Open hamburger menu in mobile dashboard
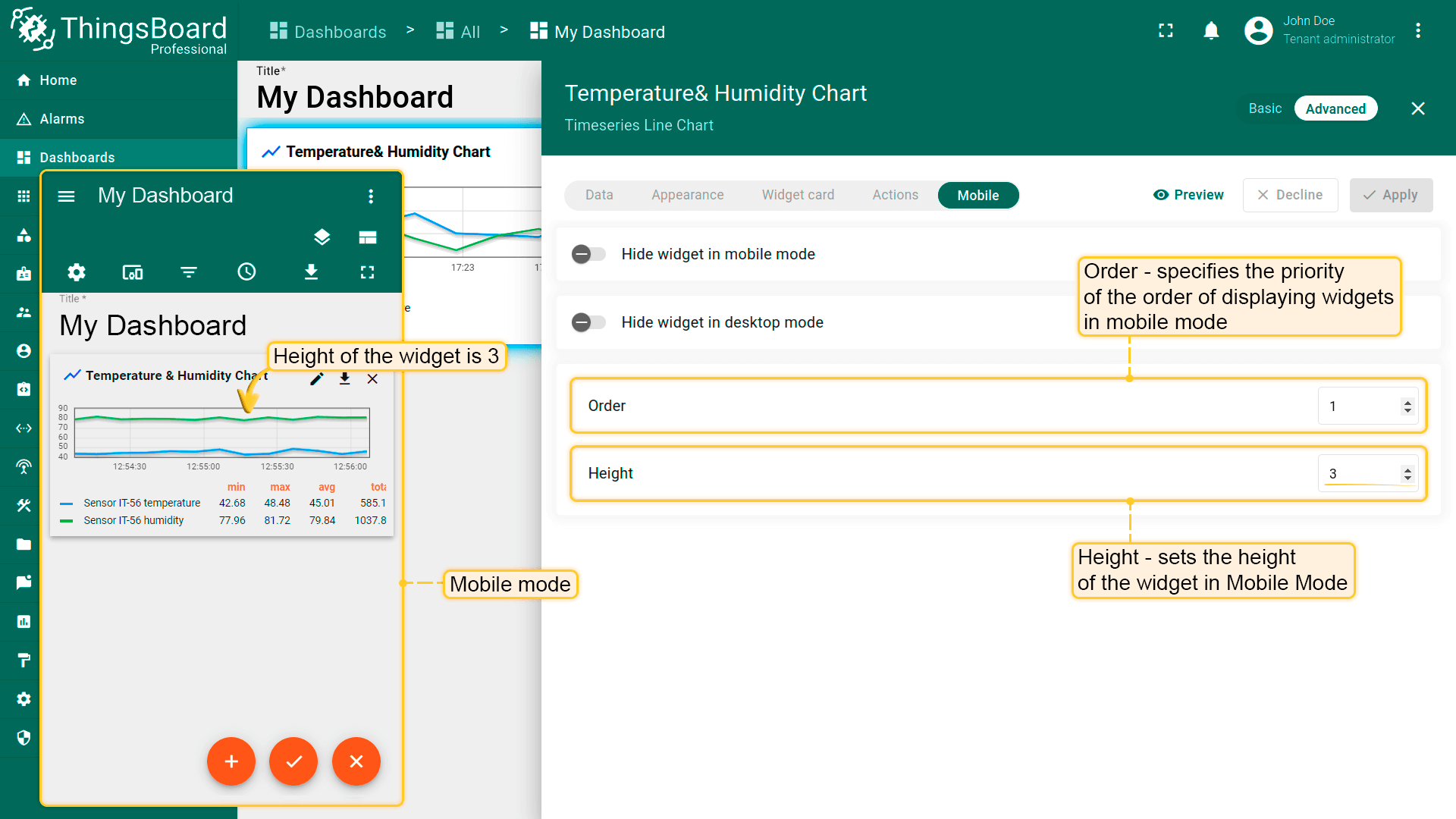This screenshot has height=819, width=1456. 67,196
